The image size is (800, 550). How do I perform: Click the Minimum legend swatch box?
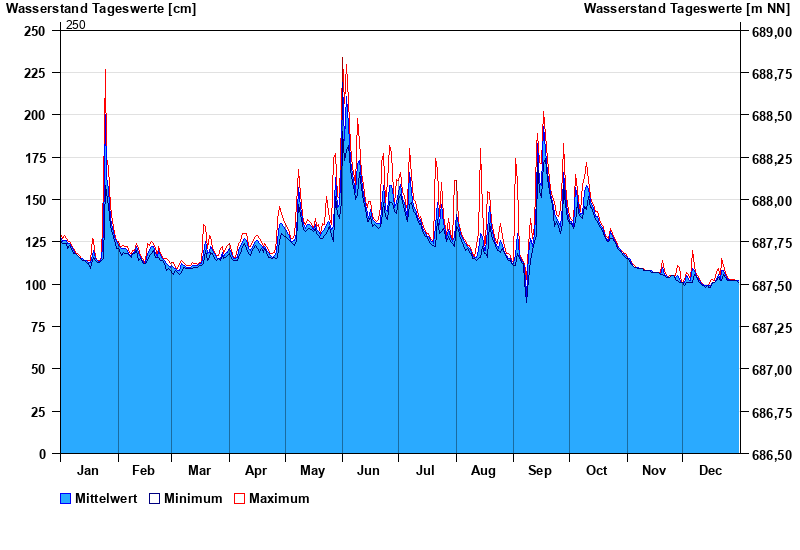[x=154, y=498]
